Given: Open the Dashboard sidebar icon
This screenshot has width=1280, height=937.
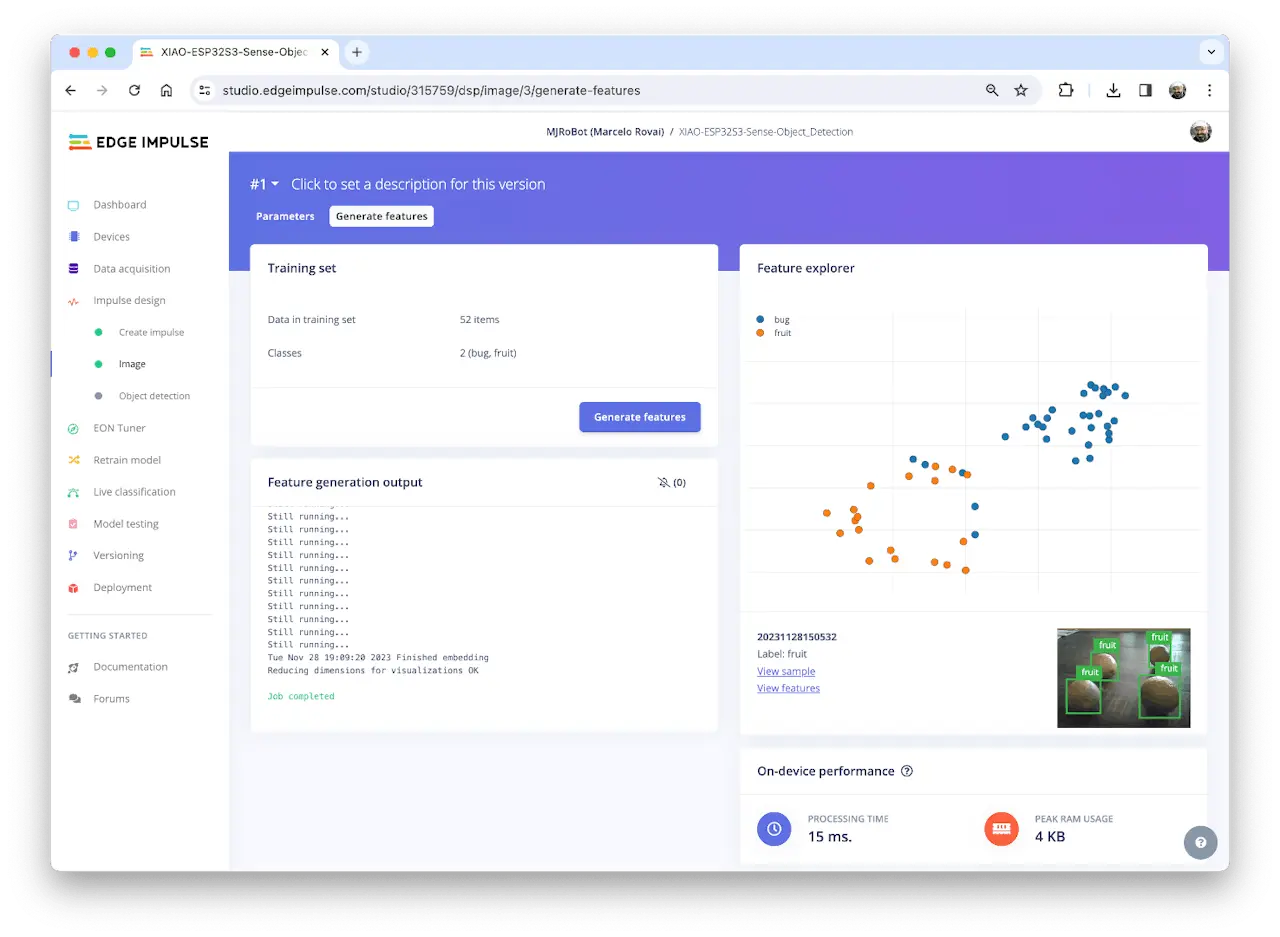Looking at the screenshot, I should pyautogui.click(x=73, y=205).
